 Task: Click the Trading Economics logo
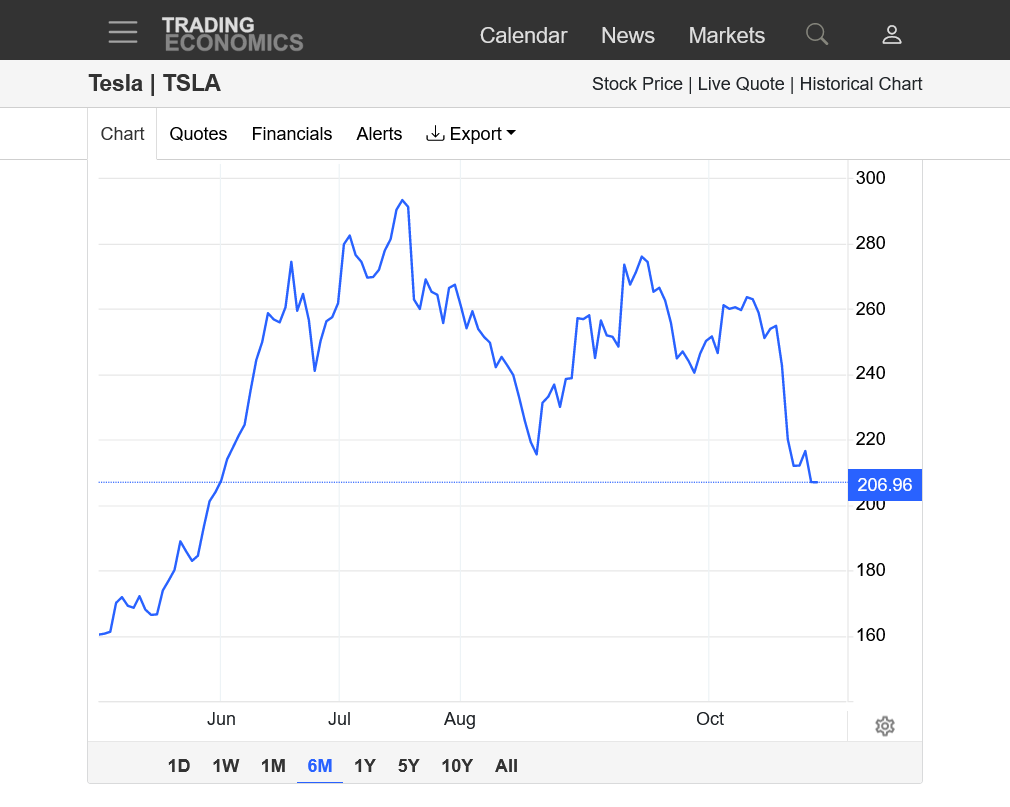(233, 34)
